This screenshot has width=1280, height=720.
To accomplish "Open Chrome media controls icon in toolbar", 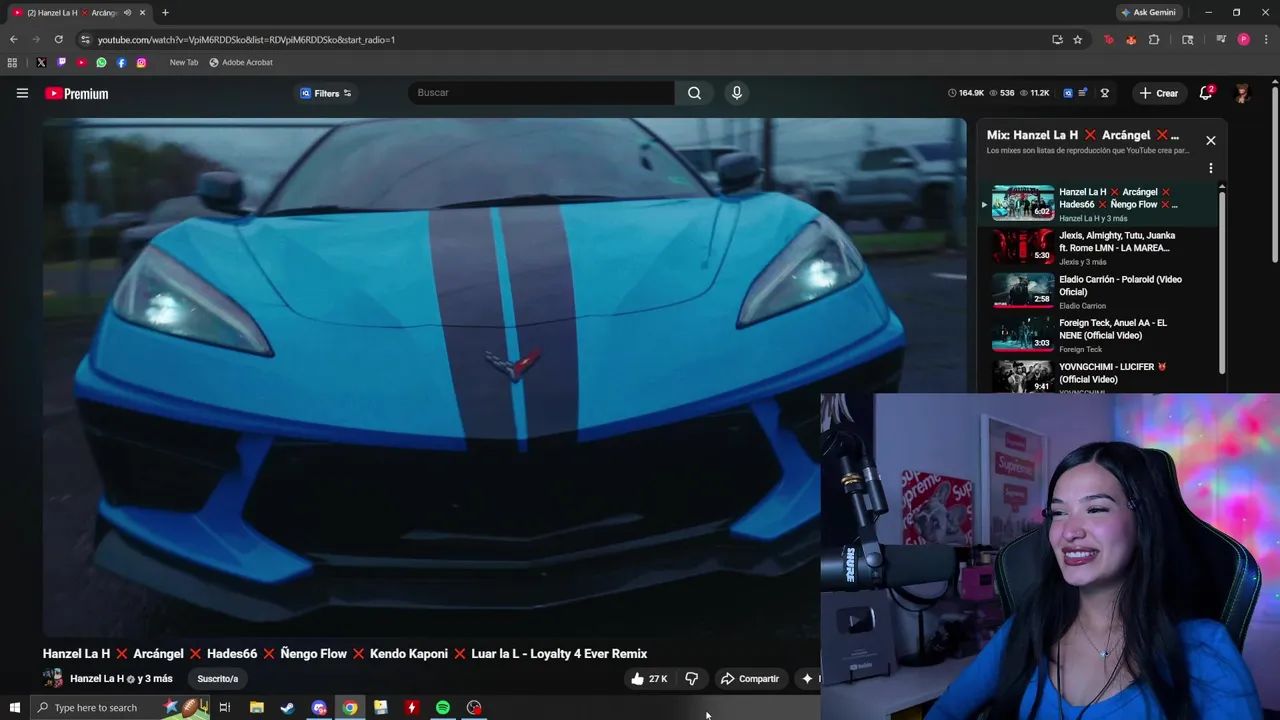I will click(1221, 40).
